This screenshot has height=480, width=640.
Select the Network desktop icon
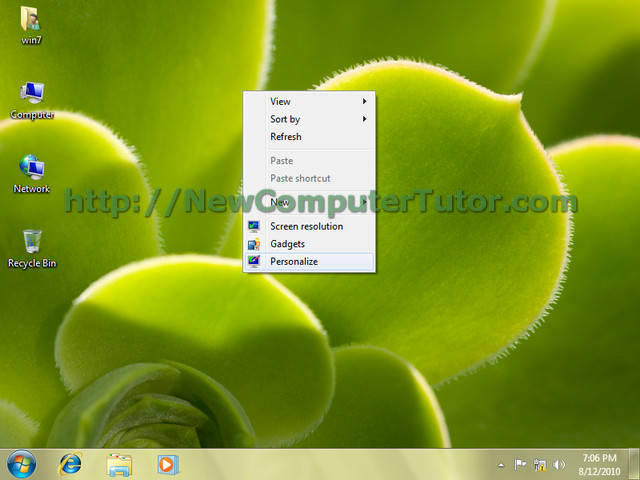click(x=32, y=174)
